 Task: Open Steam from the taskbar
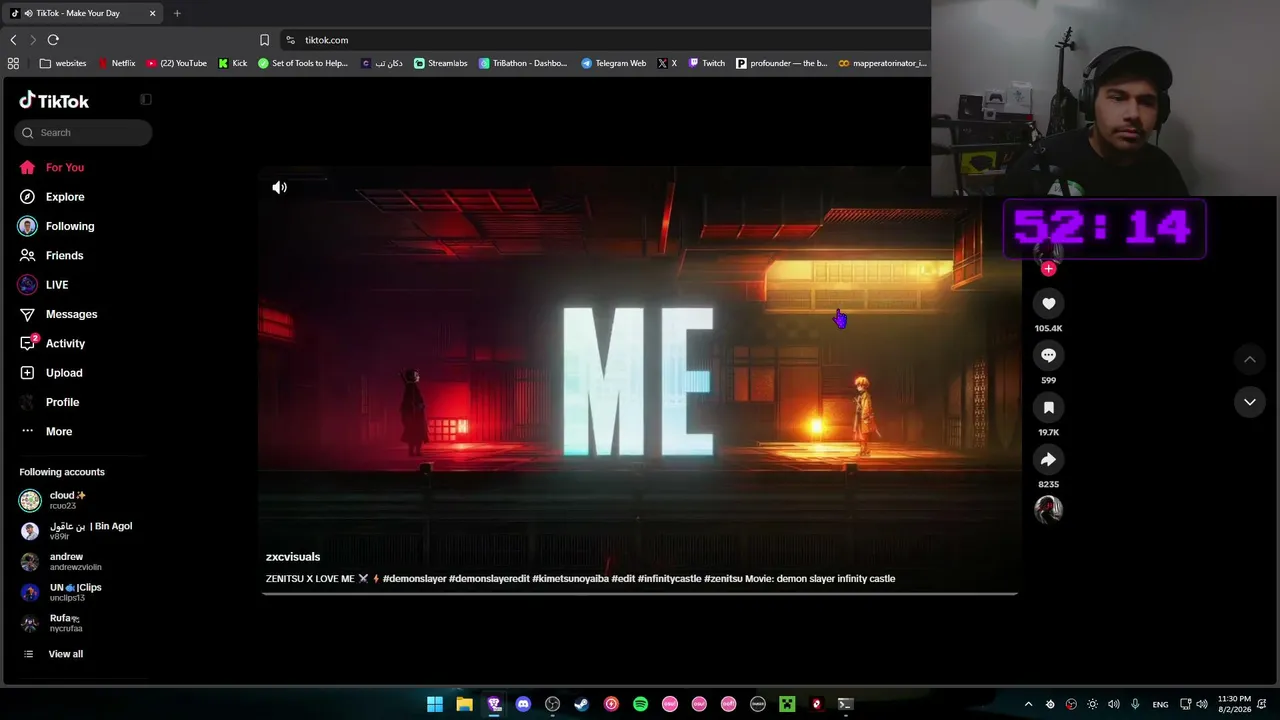coord(581,704)
